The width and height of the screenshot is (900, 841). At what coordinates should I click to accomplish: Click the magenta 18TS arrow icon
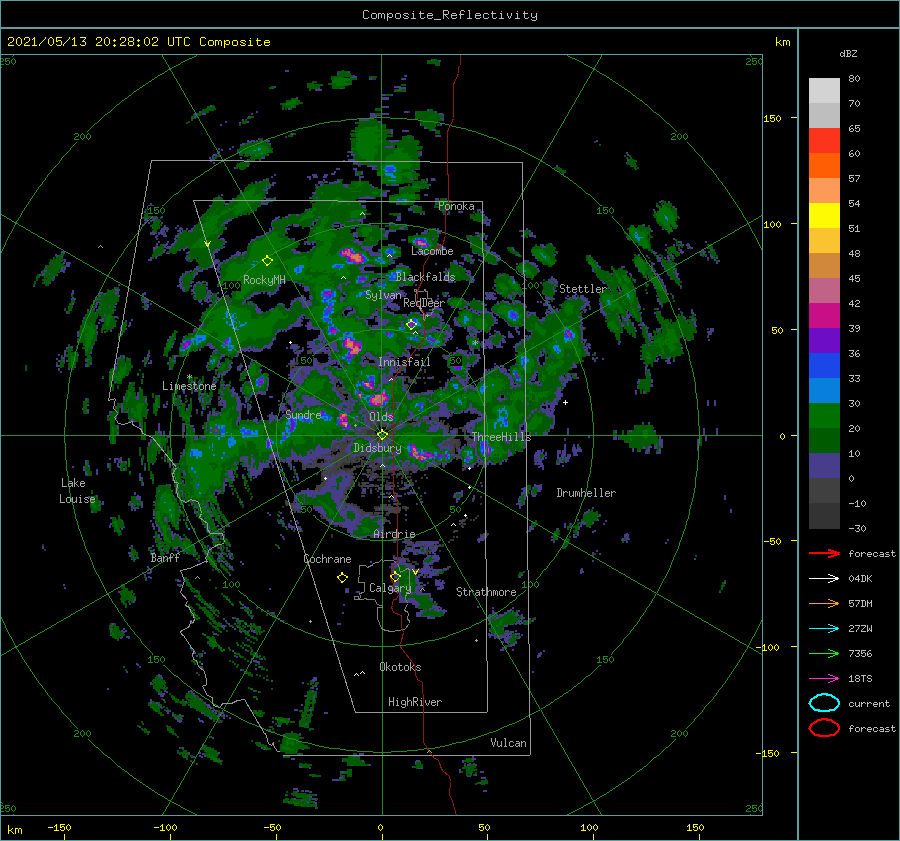click(x=824, y=679)
